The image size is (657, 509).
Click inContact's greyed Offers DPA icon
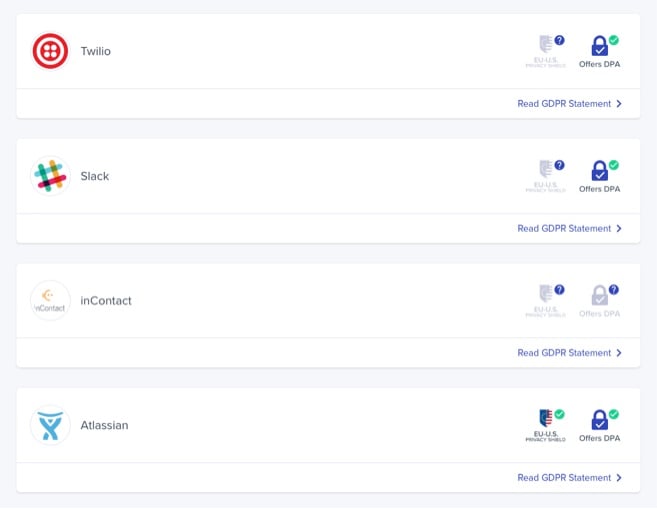coord(600,296)
